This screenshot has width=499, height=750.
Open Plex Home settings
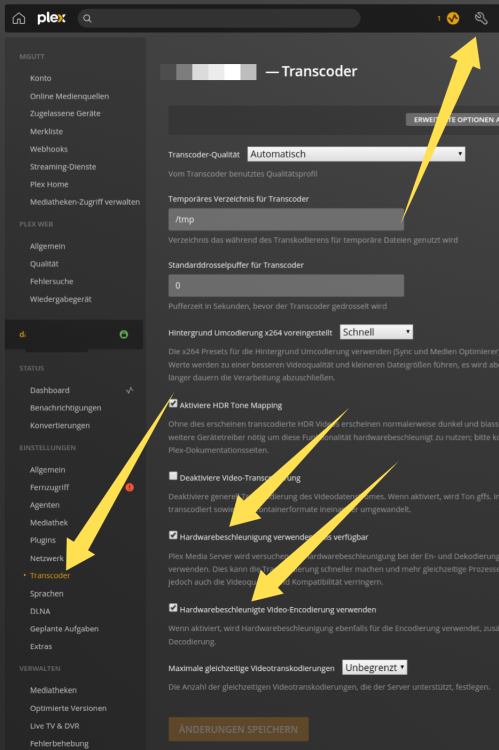(x=49, y=185)
